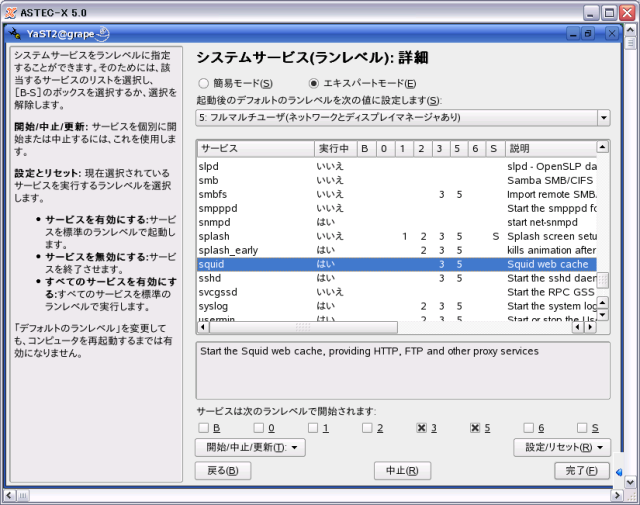The height and width of the screenshot is (505, 640).
Task: Click the Squid description text box
Action: pos(402,369)
